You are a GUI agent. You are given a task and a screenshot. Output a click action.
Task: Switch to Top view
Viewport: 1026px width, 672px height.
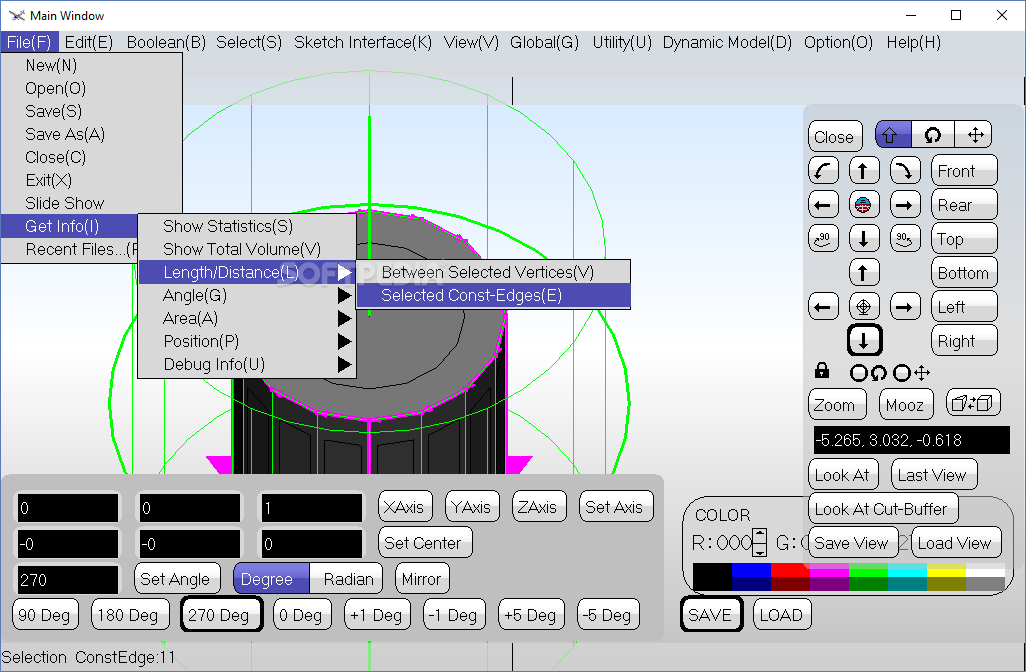964,239
